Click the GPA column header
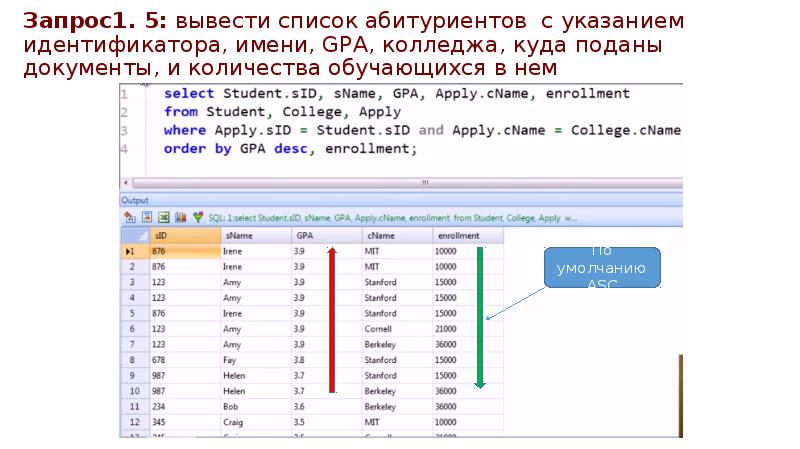 click(327, 236)
